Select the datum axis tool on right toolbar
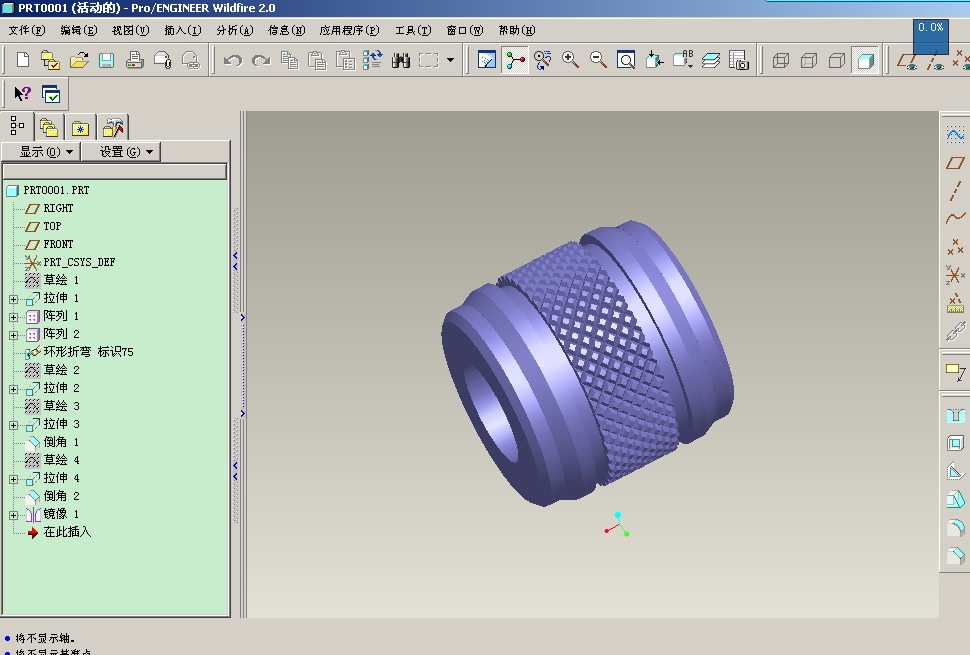This screenshot has height=655, width=970. (955, 191)
